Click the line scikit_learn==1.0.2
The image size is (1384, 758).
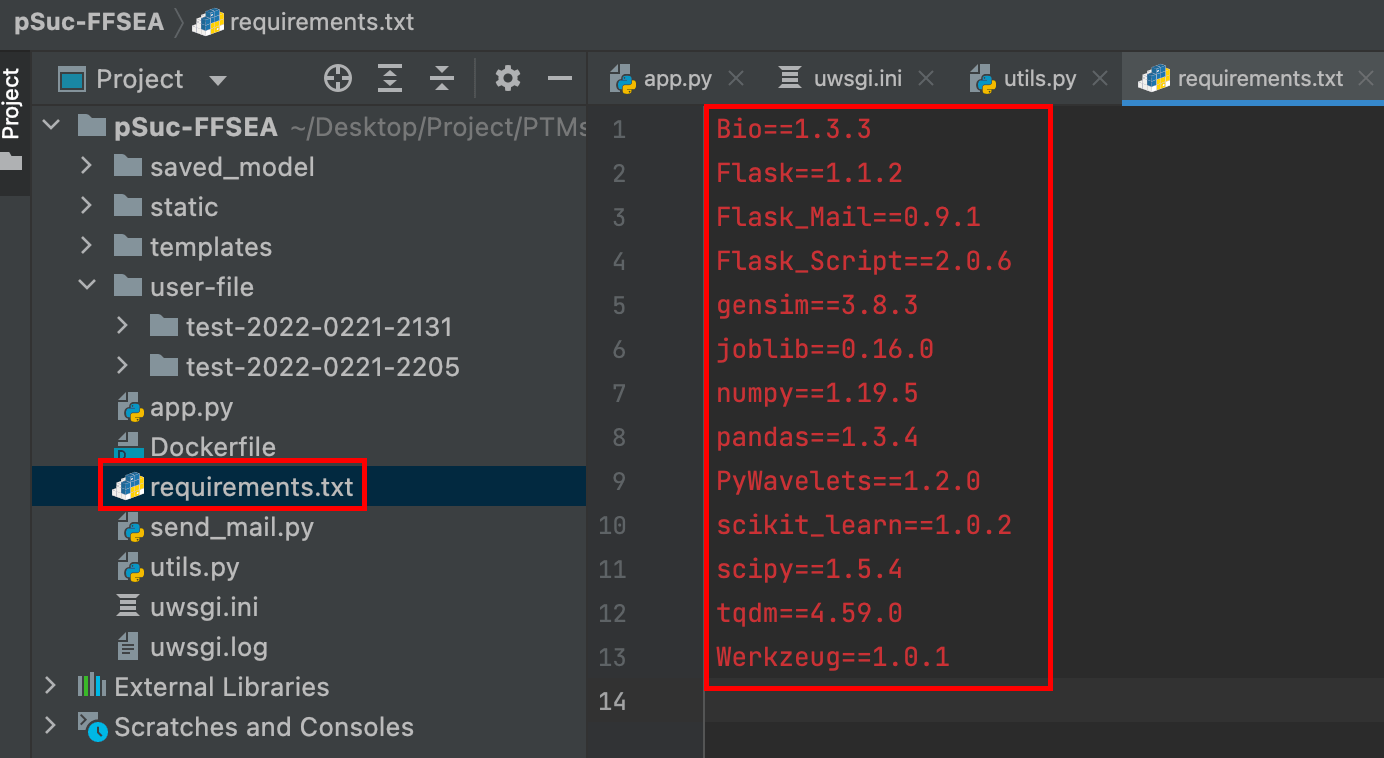(864, 525)
